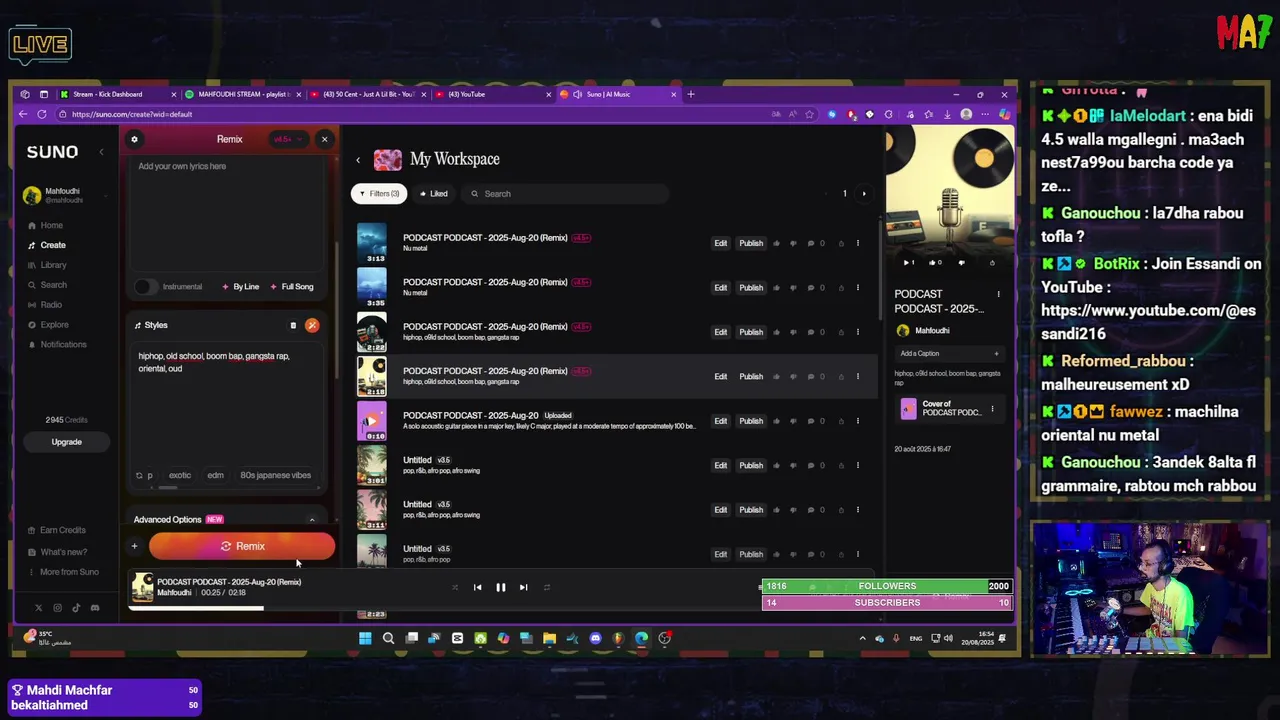The width and height of the screenshot is (1280, 720).
Task: Toggle repeat in the player
Action: pos(546,588)
